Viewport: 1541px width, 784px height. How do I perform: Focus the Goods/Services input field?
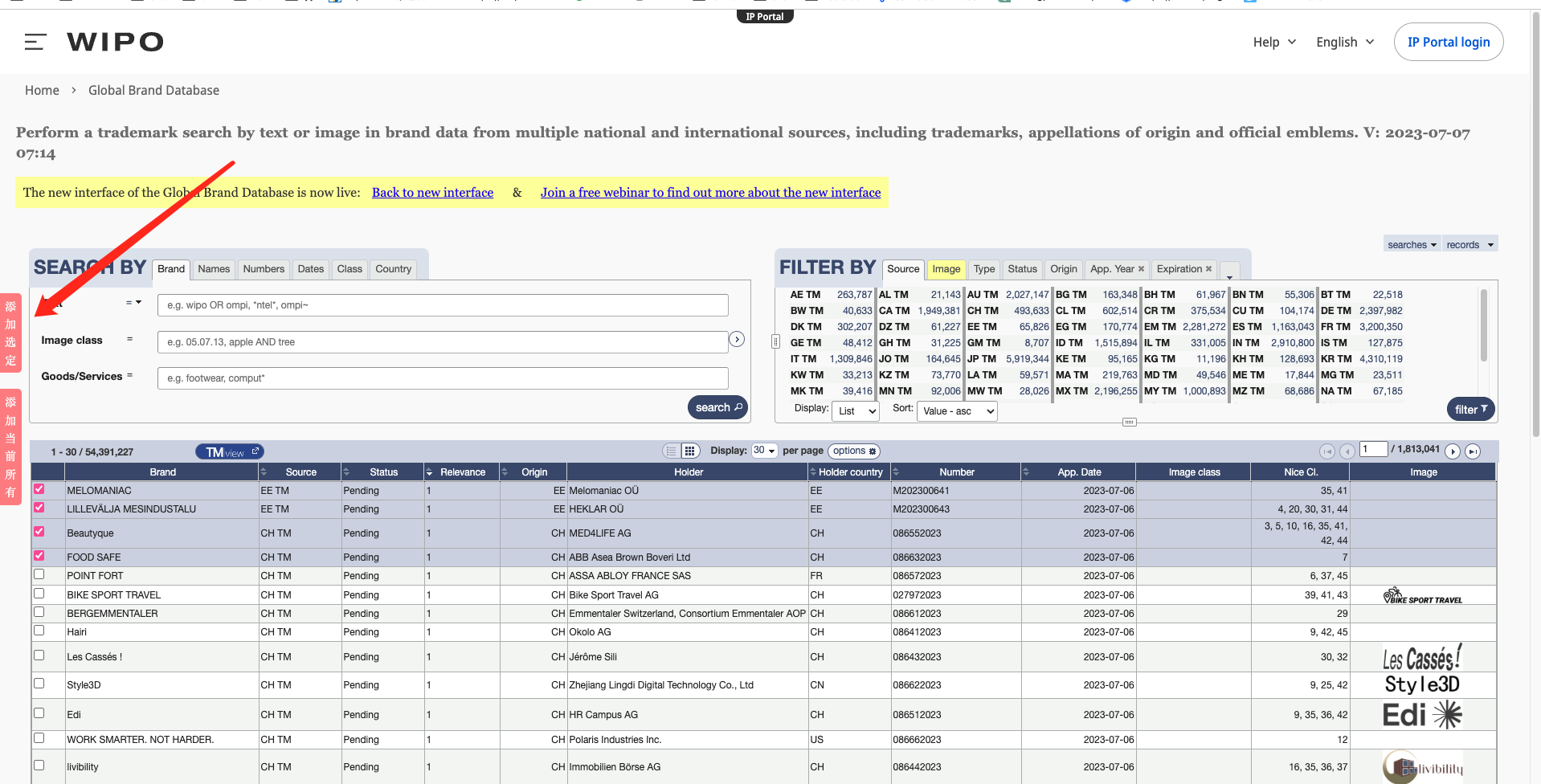pos(443,378)
